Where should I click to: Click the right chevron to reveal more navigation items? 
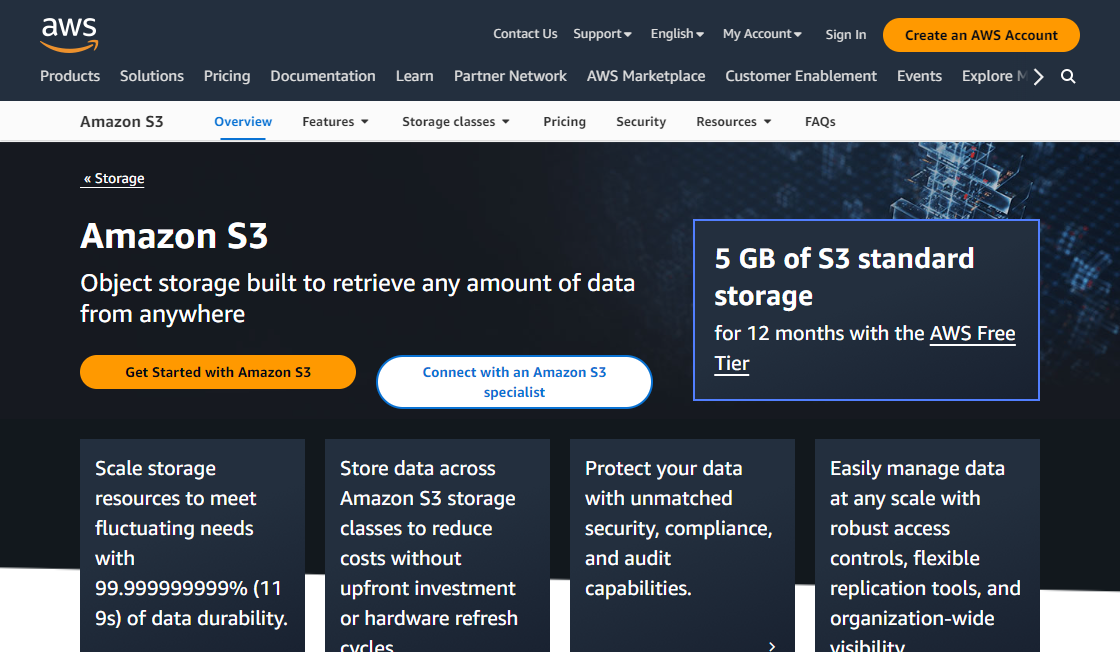(x=1038, y=75)
